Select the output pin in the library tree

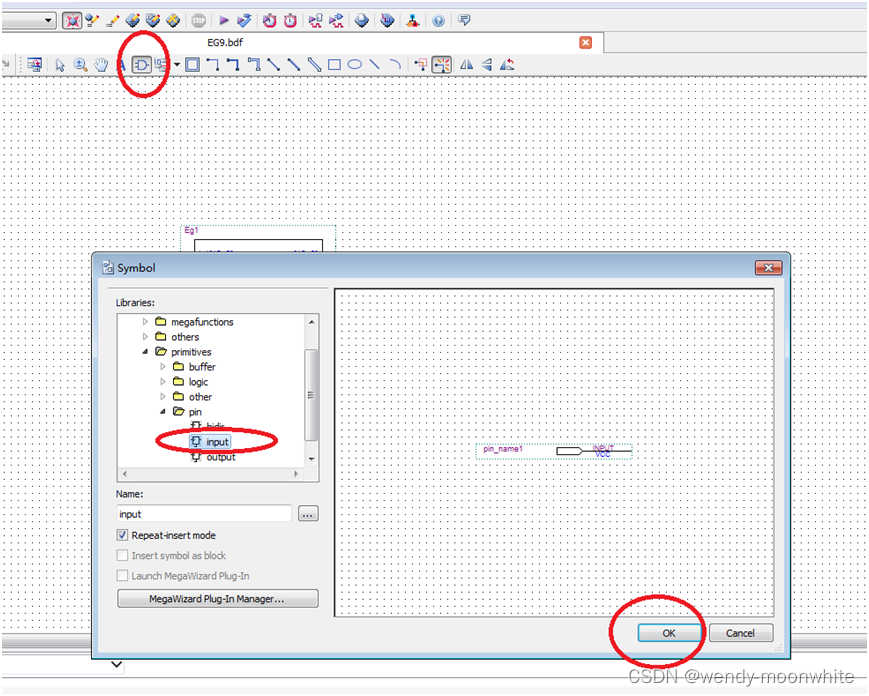pos(221,457)
